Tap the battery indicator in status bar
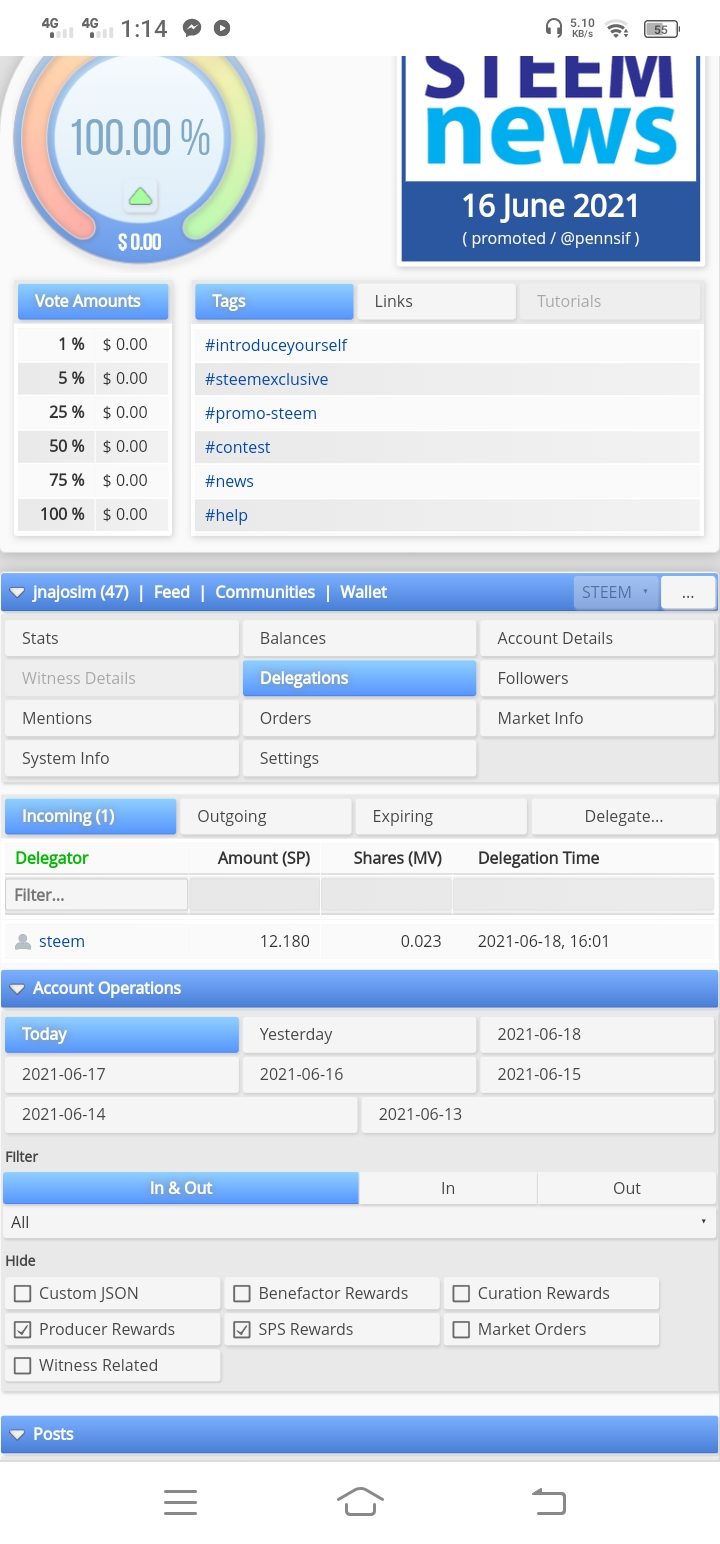 point(661,29)
